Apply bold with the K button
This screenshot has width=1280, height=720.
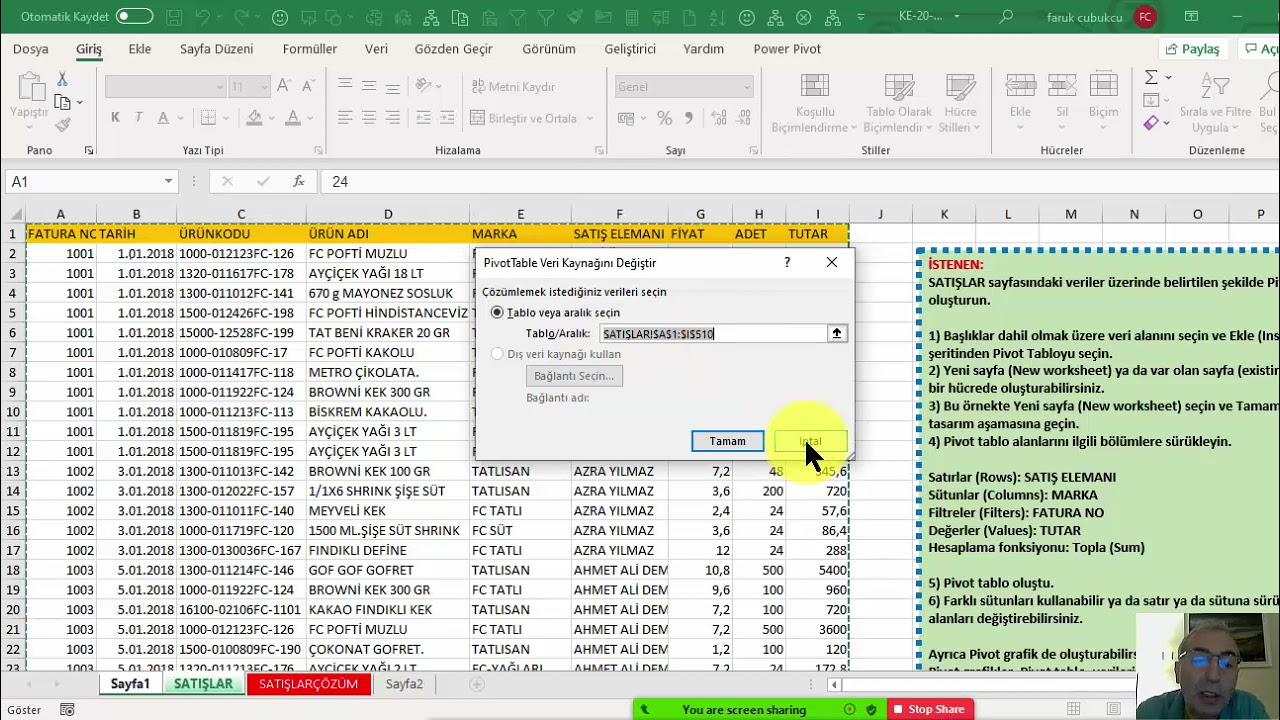coord(116,118)
